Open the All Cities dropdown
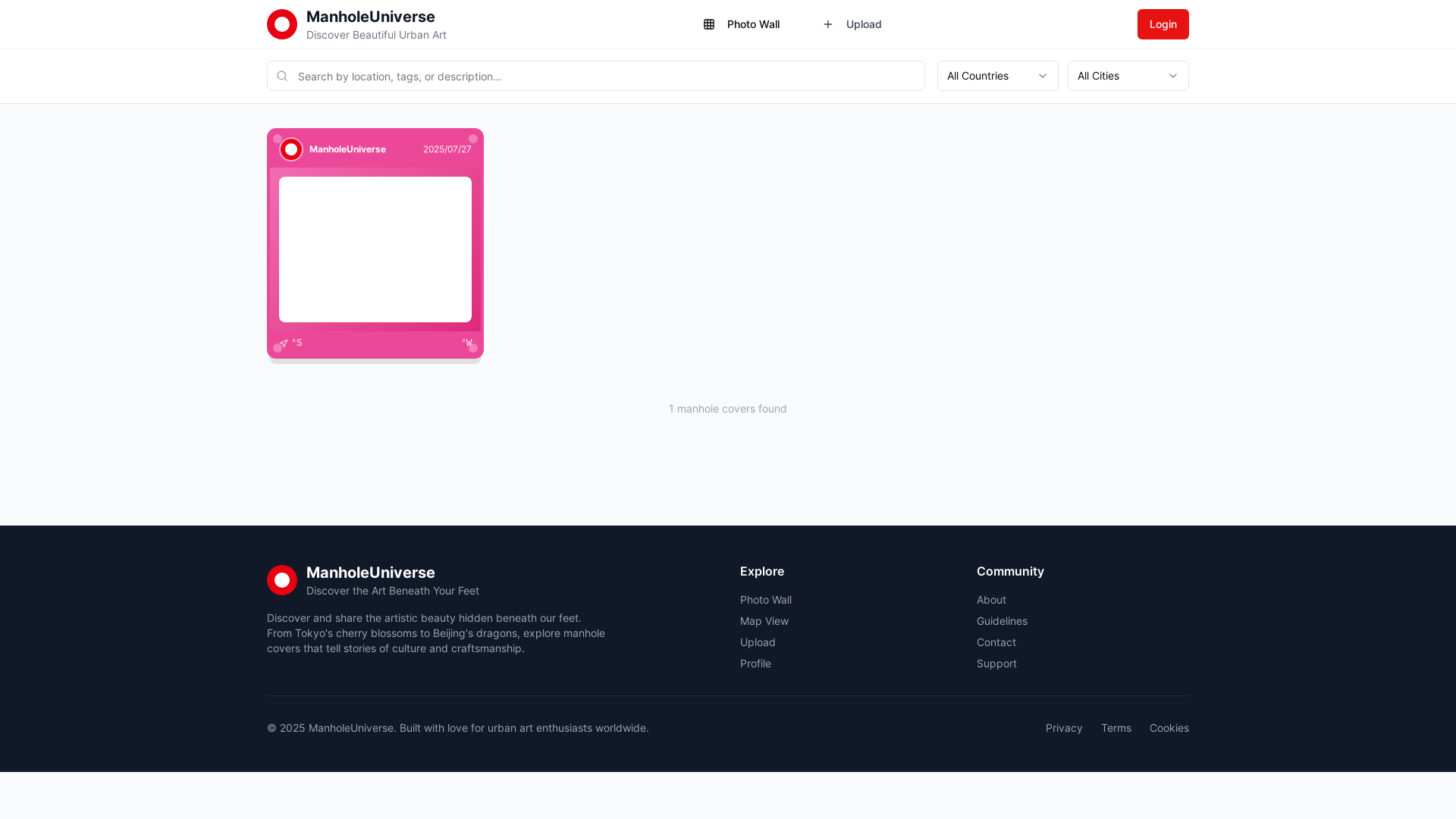Viewport: 1456px width, 819px height. click(1128, 76)
